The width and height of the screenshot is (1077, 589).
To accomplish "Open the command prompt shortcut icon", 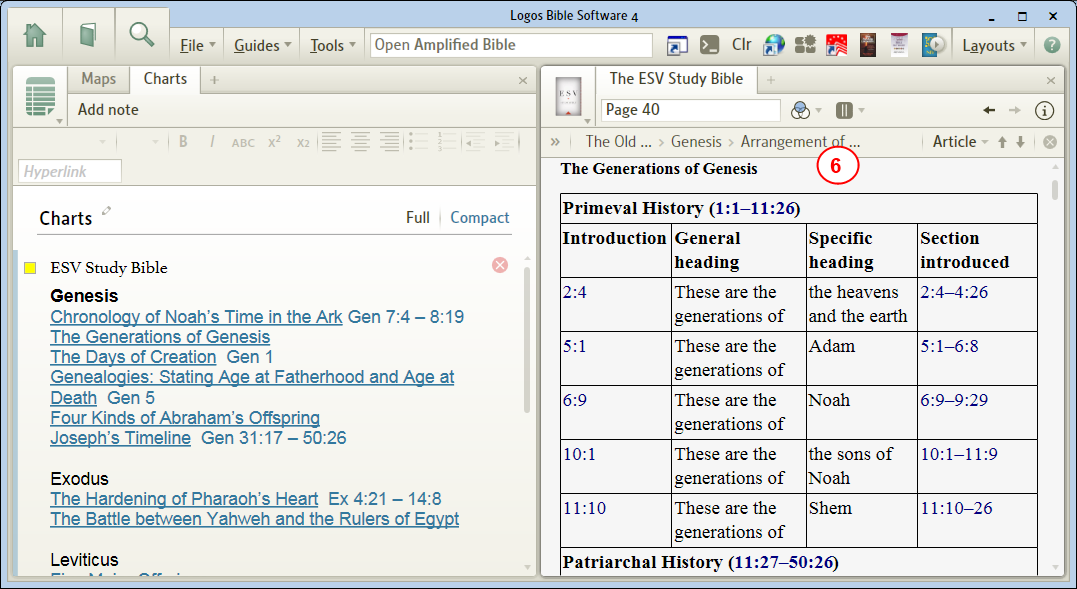I will [710, 45].
